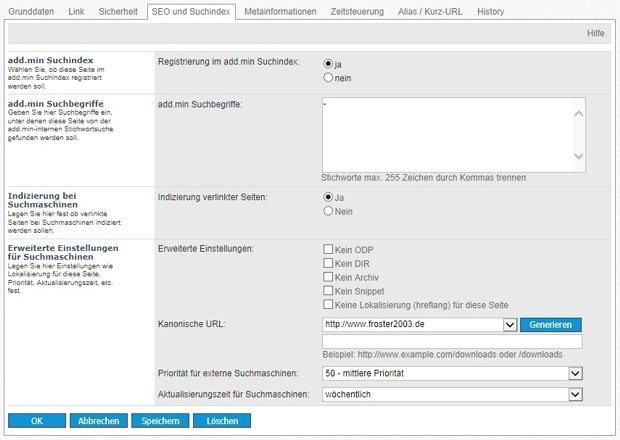Check the Kein Archiv option
Screen dimensions: 620x440
click(328, 277)
